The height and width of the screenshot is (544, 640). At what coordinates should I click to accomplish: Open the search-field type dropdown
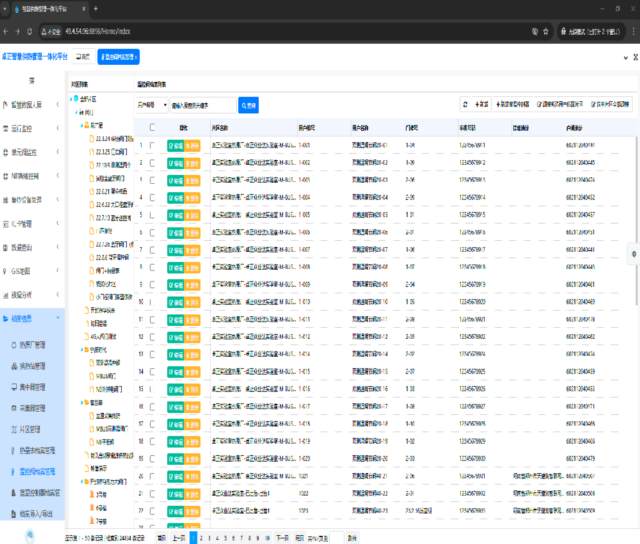(x=152, y=105)
